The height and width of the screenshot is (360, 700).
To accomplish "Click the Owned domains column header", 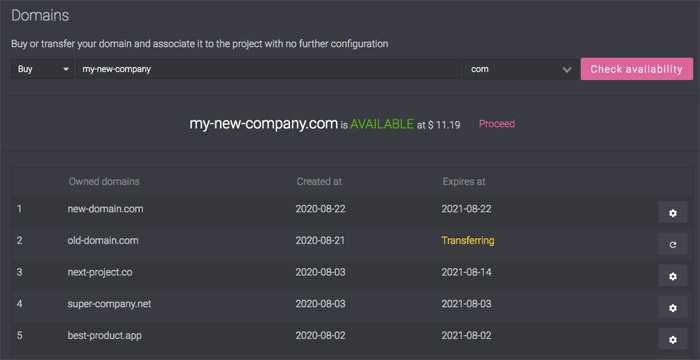I will tap(104, 182).
